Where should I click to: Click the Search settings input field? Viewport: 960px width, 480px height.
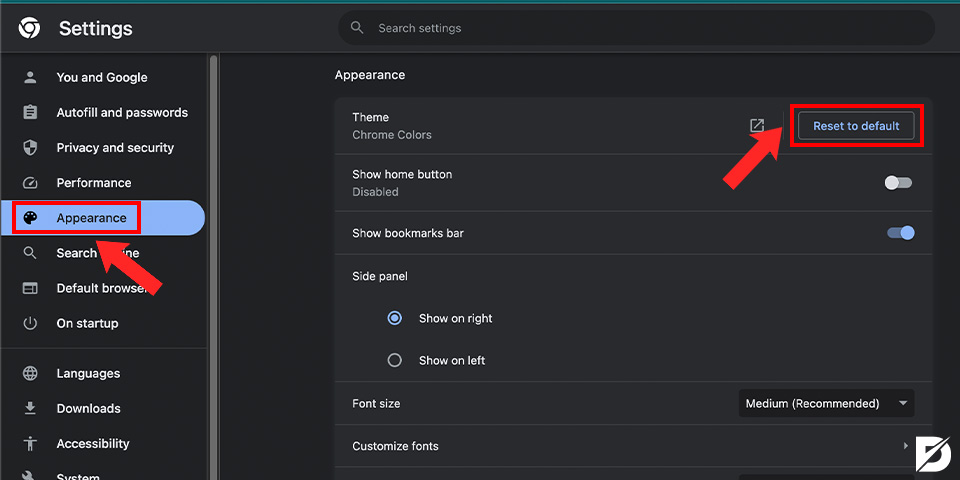click(636, 28)
